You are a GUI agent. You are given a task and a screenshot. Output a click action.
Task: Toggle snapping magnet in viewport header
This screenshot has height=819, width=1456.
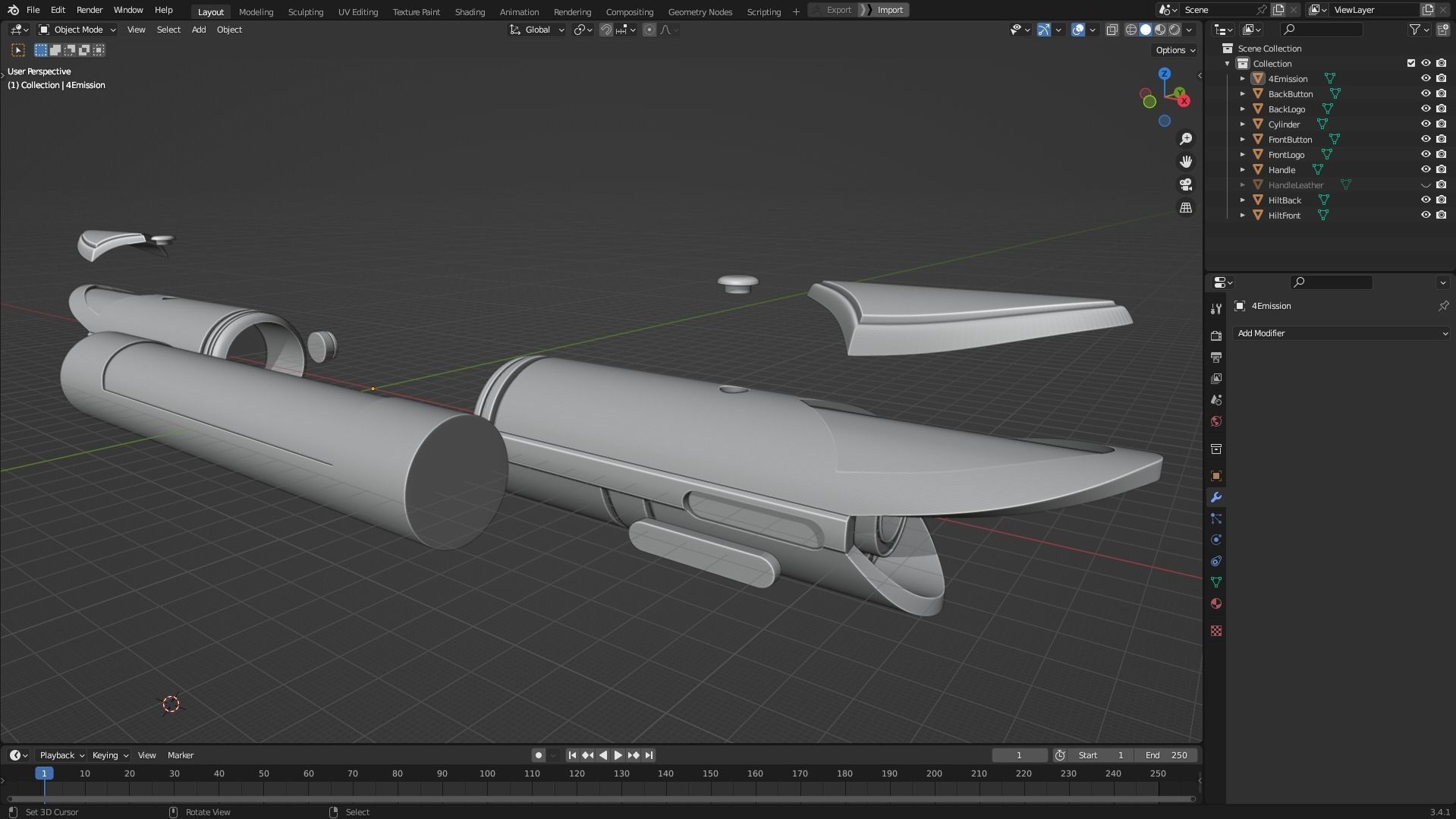click(x=606, y=30)
